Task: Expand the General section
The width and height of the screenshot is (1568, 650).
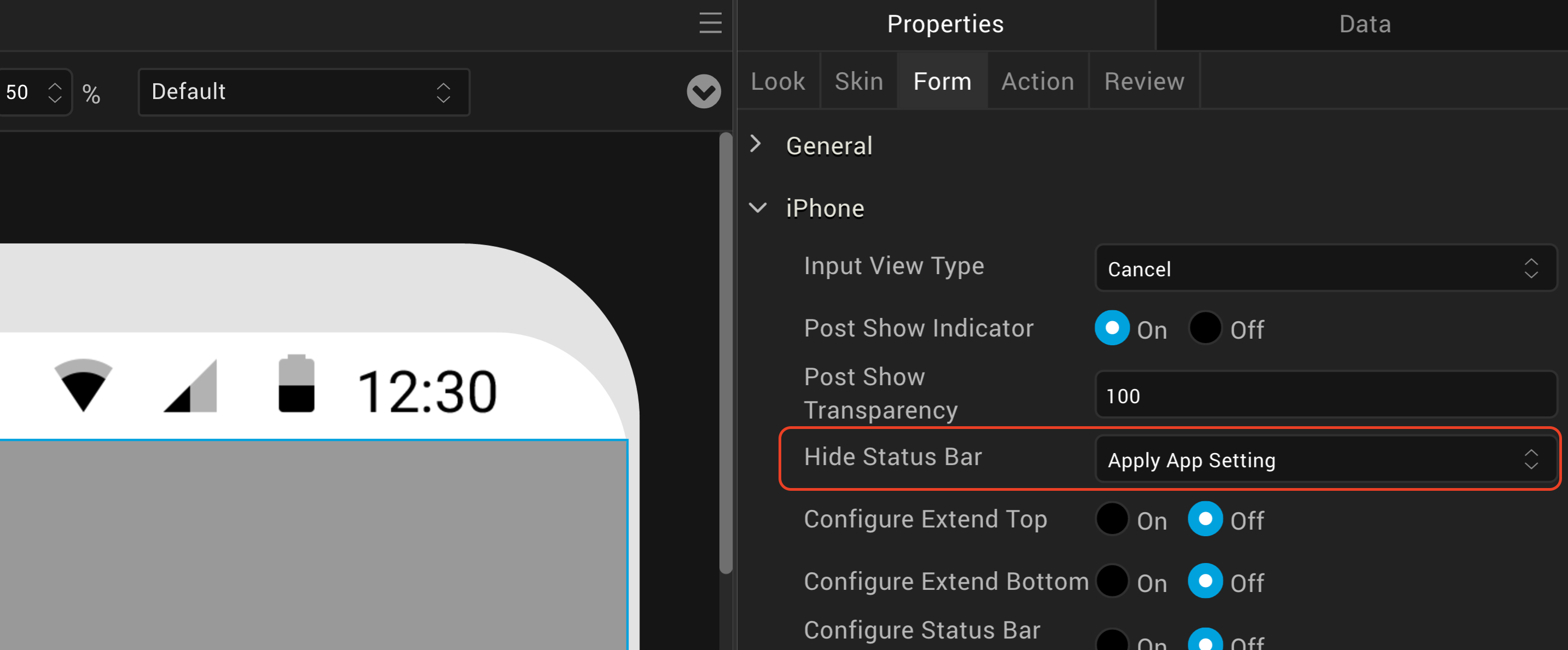Action: pyautogui.click(x=756, y=145)
